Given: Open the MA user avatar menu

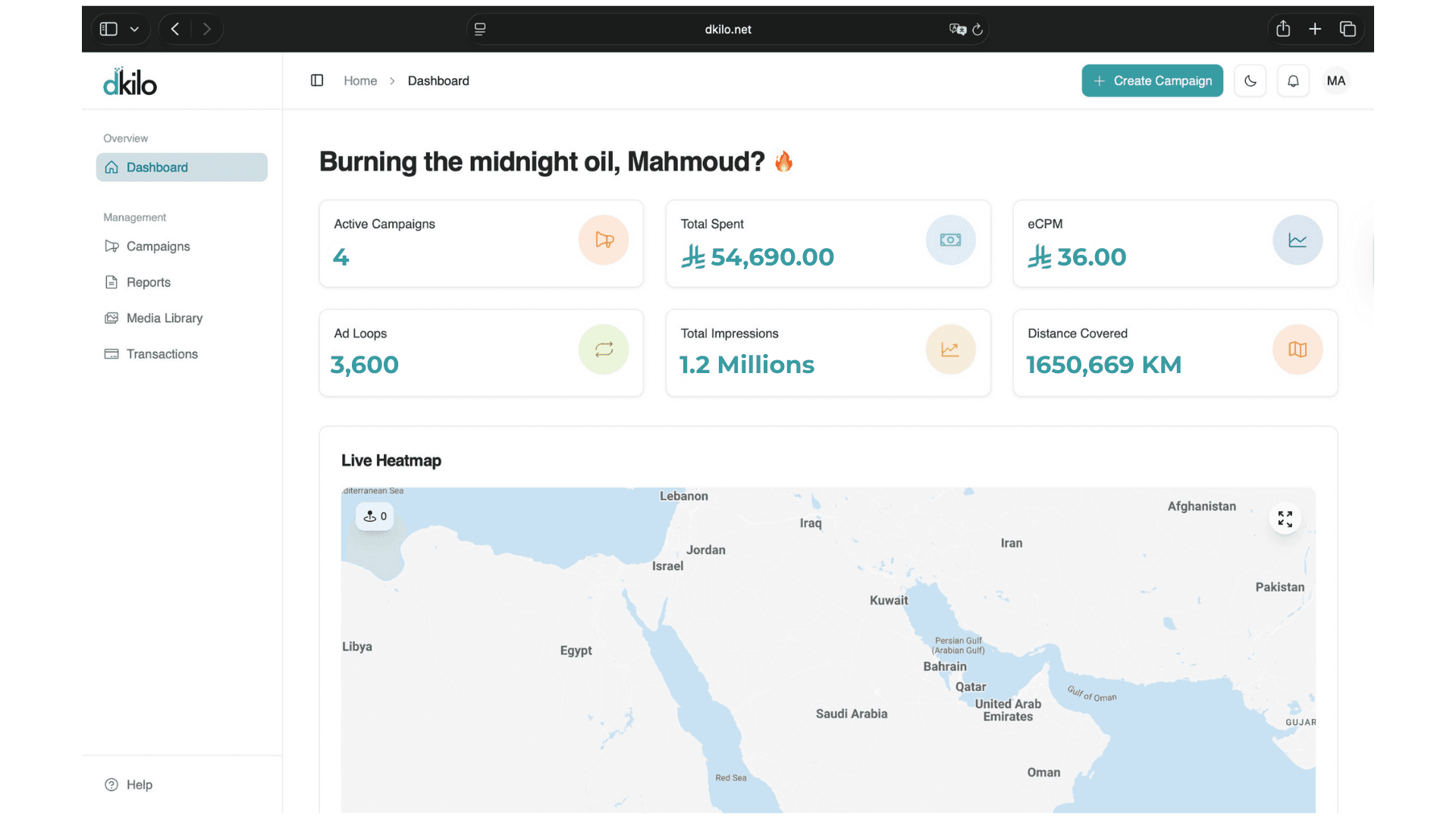Looking at the screenshot, I should tap(1335, 81).
